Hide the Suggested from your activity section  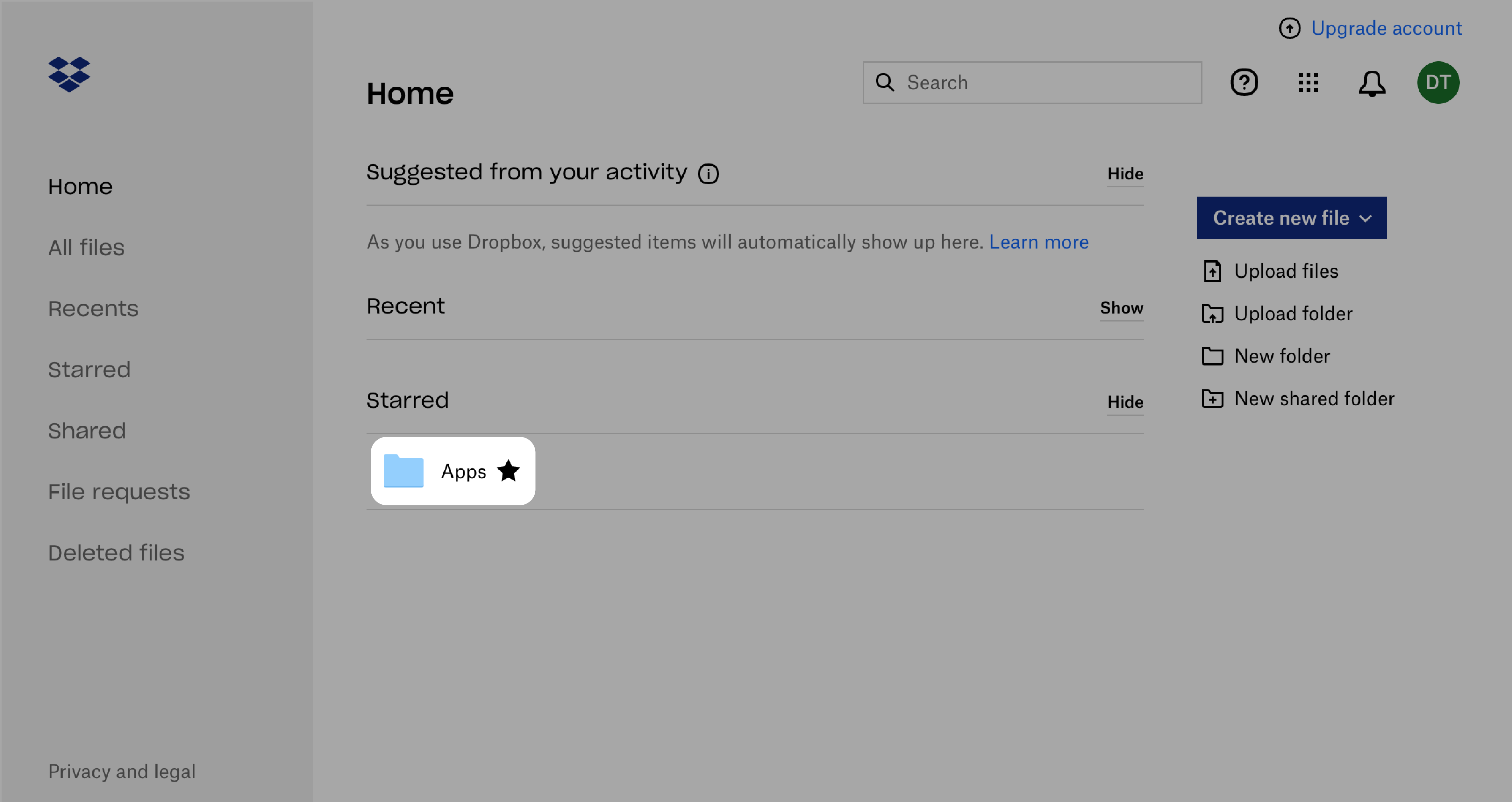tap(1124, 173)
